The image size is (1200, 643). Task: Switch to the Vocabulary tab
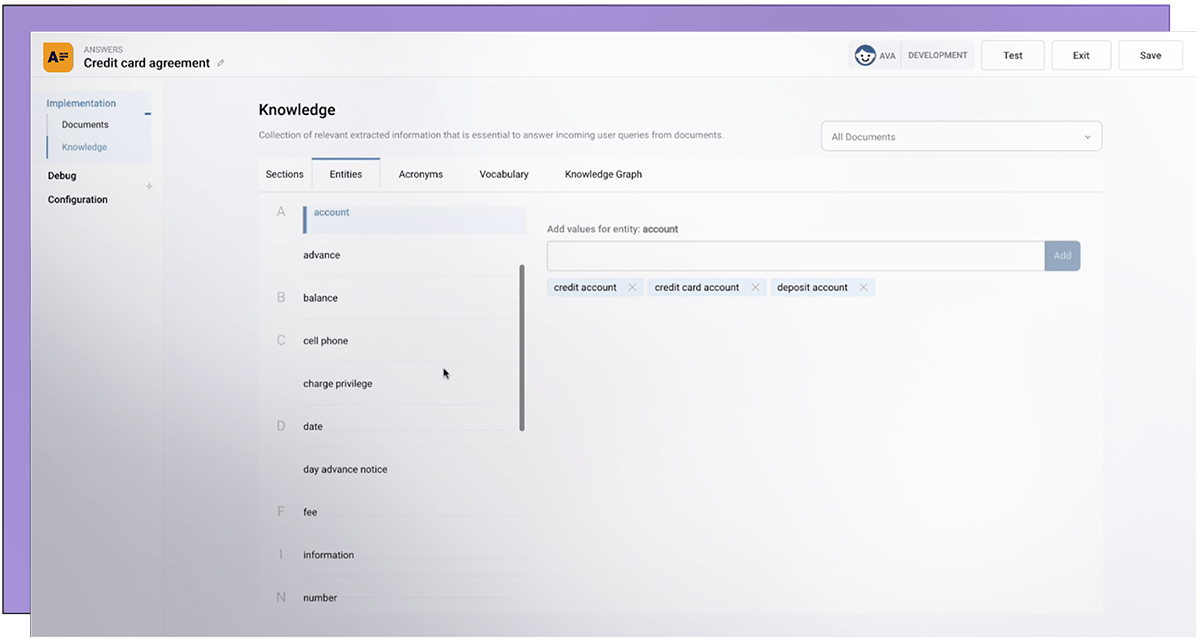coord(504,174)
